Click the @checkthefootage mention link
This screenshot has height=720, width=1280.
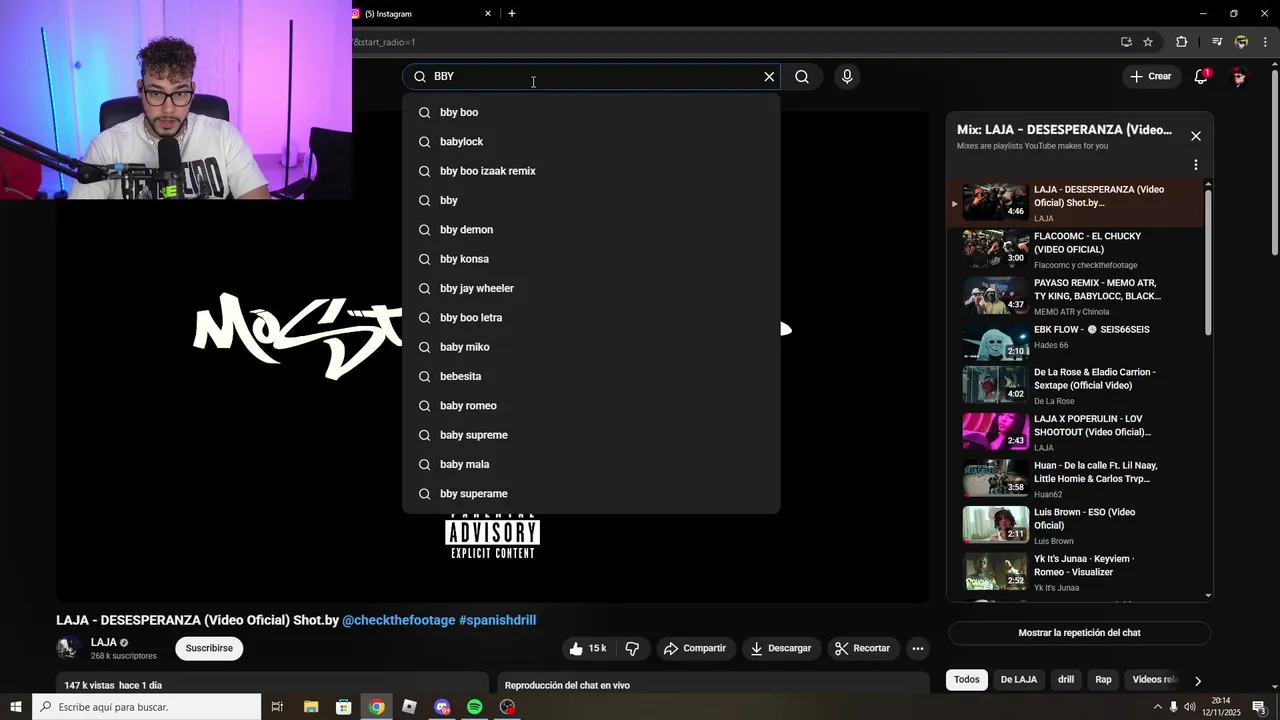(399, 620)
